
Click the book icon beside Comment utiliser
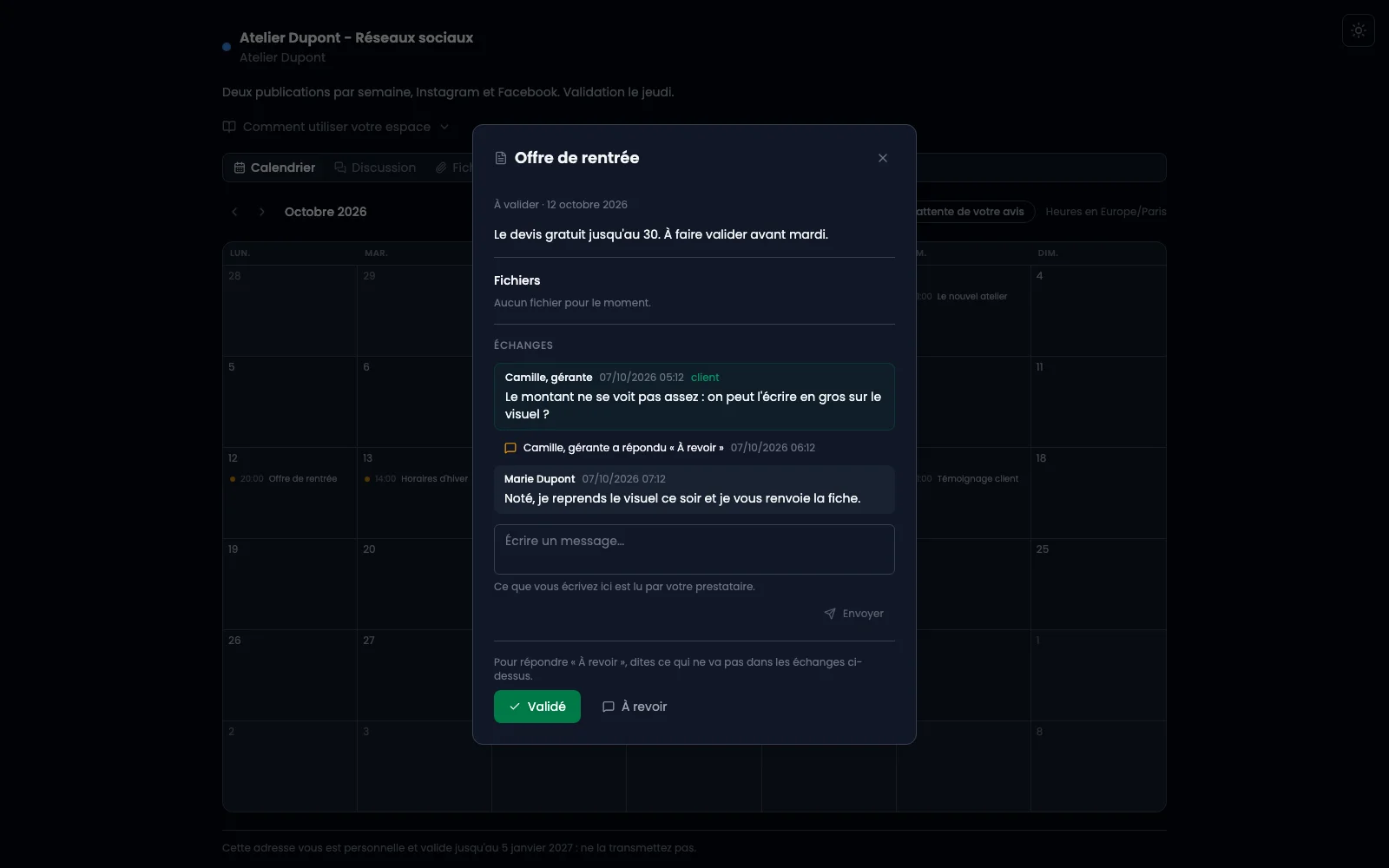[x=229, y=127]
